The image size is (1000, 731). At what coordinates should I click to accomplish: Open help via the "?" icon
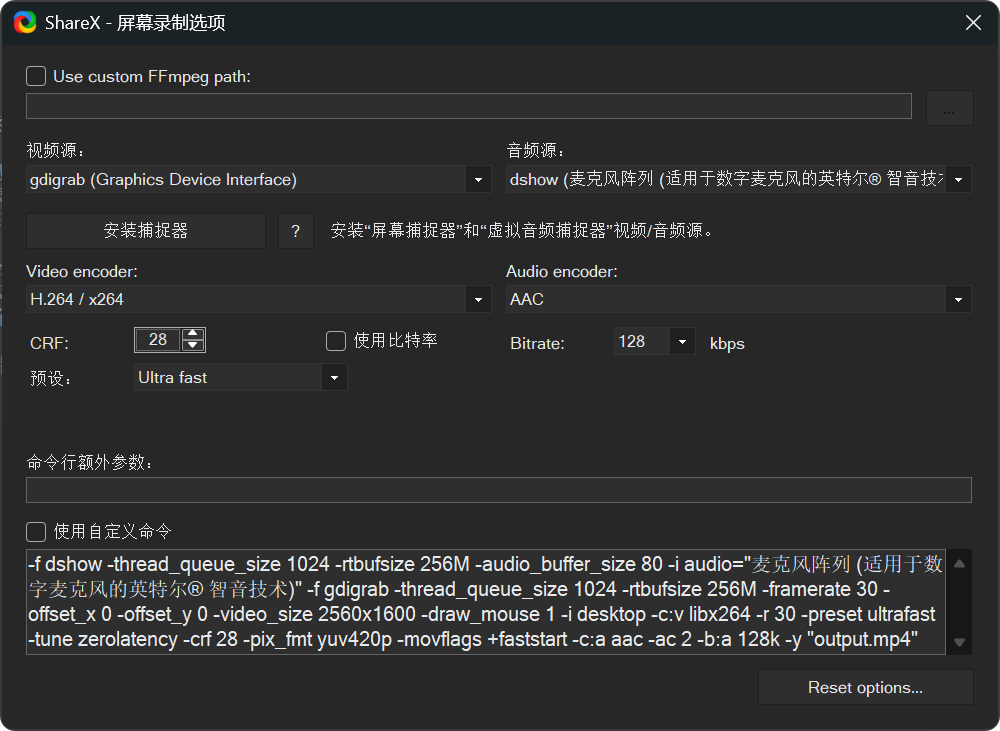(295, 231)
